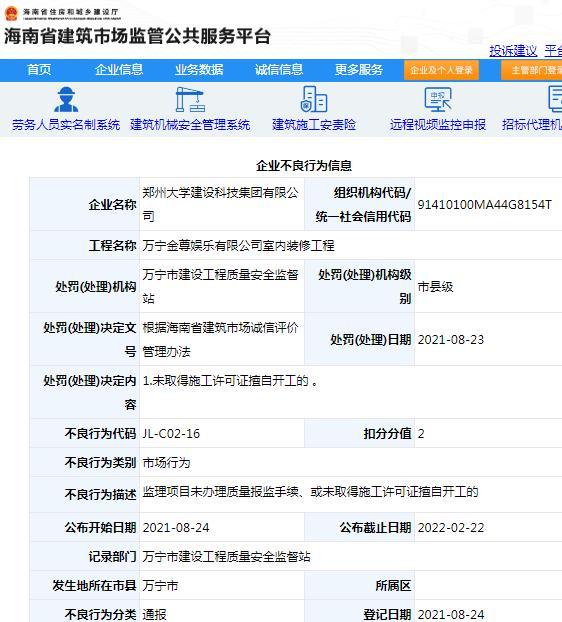562x622 pixels.
Task: Click the 根据海南省建筑市场诚信评价管理办法 text
Action: 221,340
